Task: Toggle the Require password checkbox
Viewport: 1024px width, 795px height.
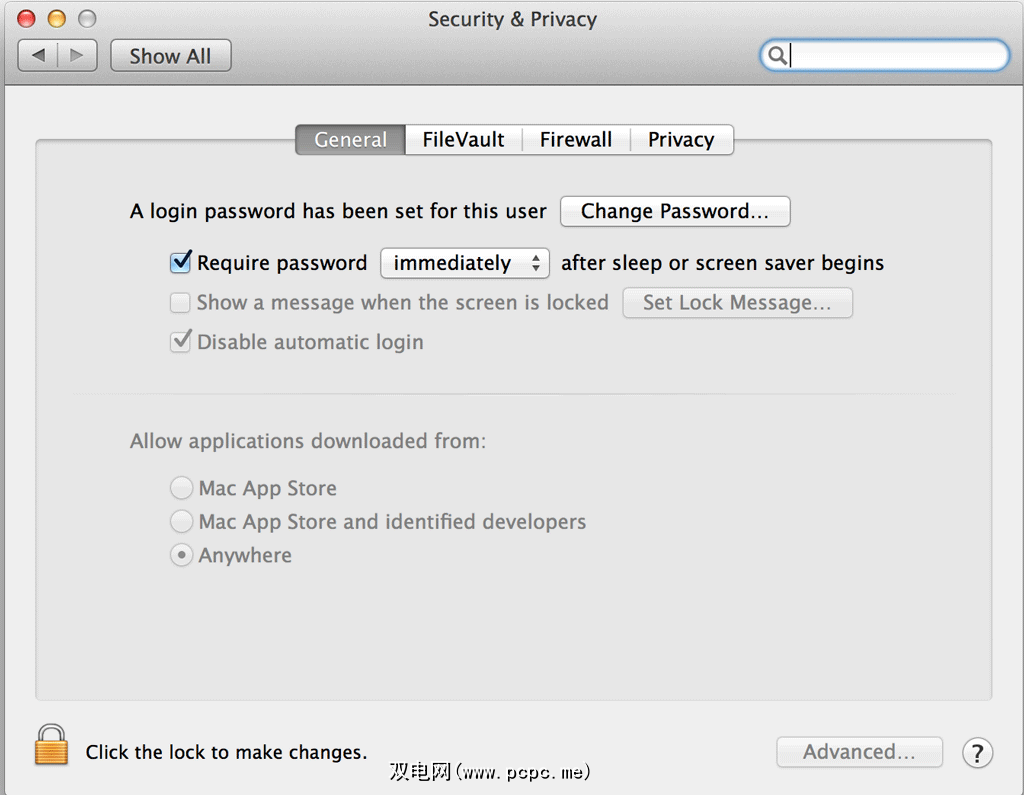Action: (x=181, y=263)
